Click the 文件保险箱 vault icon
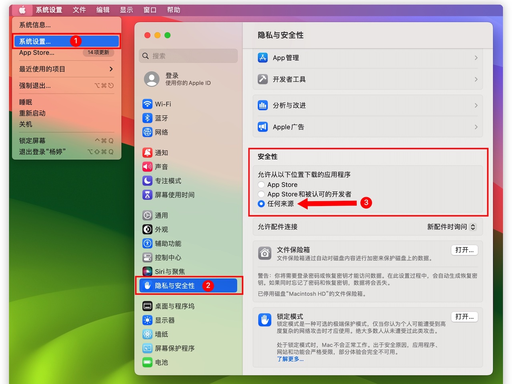 265,253
